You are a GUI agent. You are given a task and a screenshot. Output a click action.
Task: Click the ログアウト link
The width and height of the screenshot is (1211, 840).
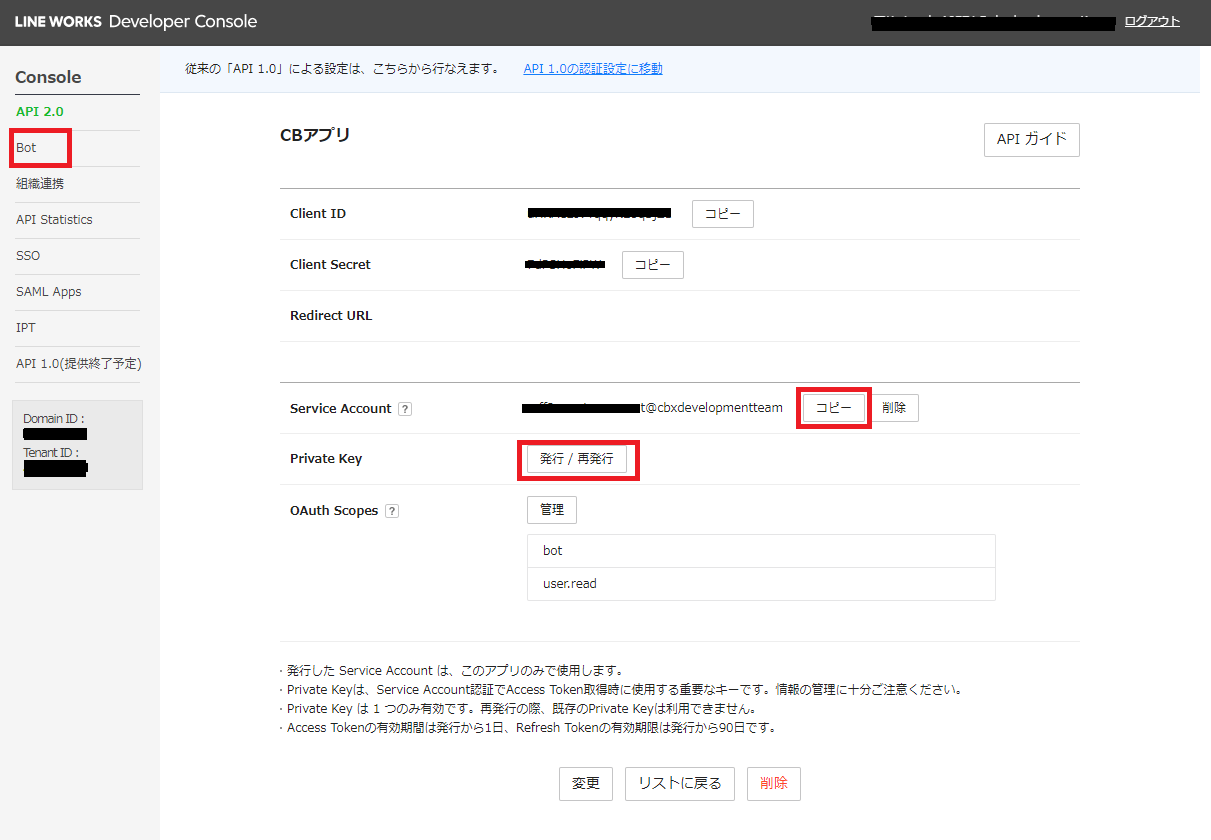click(1151, 21)
